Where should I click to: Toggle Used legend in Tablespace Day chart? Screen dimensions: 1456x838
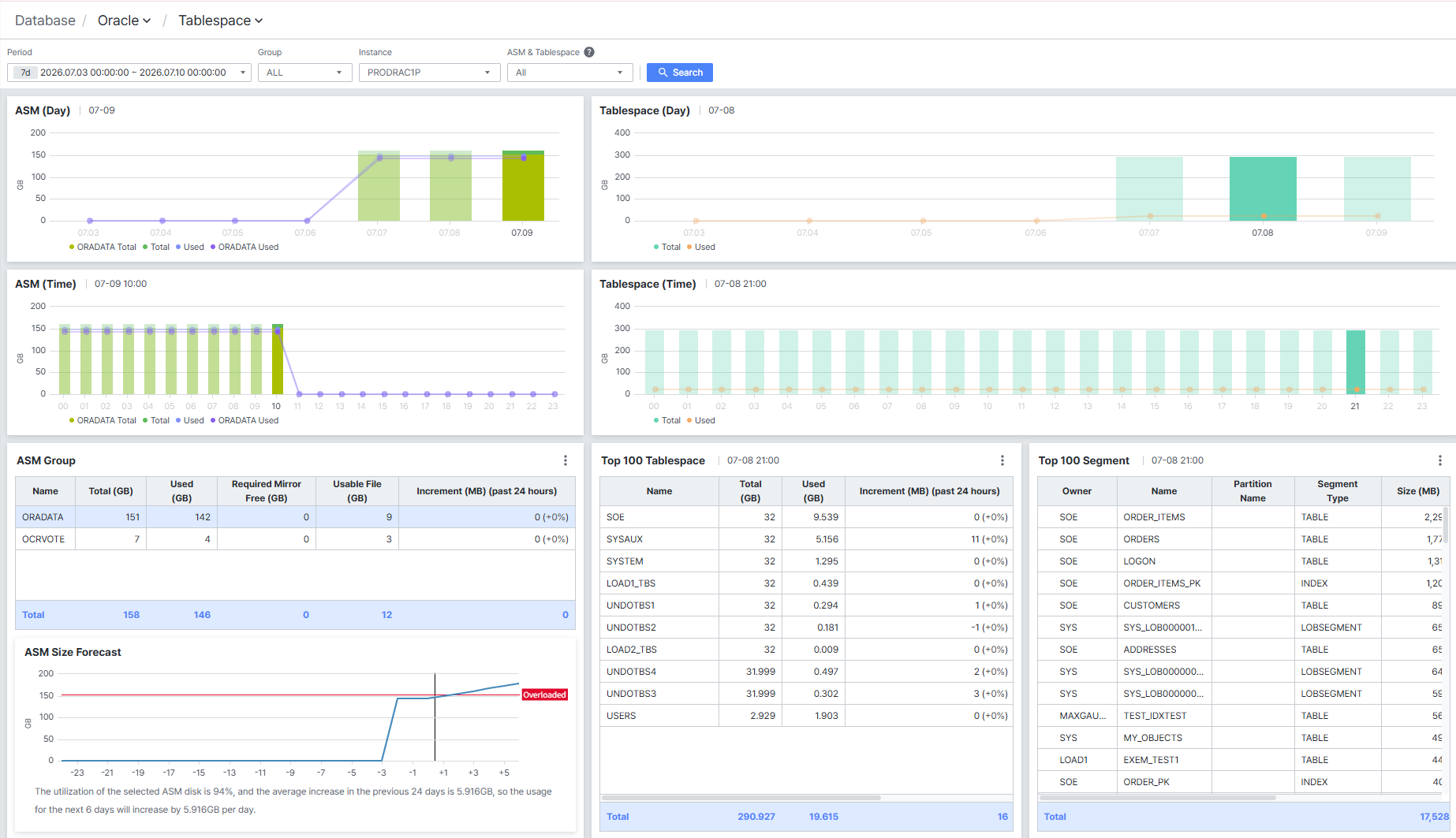pyautogui.click(x=701, y=247)
